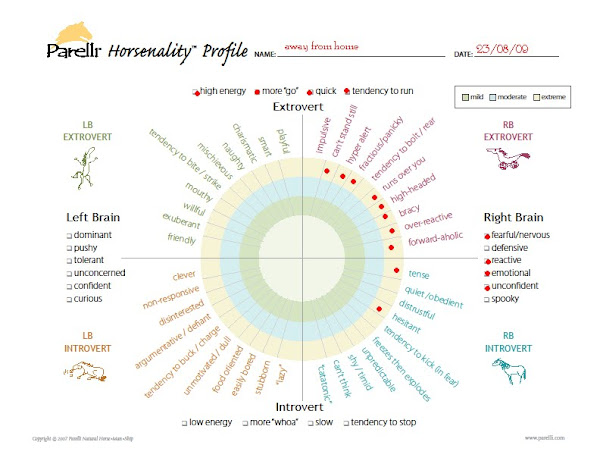Click the red dot near 'distrustful'
The width and height of the screenshot is (600, 464).
coord(379,309)
